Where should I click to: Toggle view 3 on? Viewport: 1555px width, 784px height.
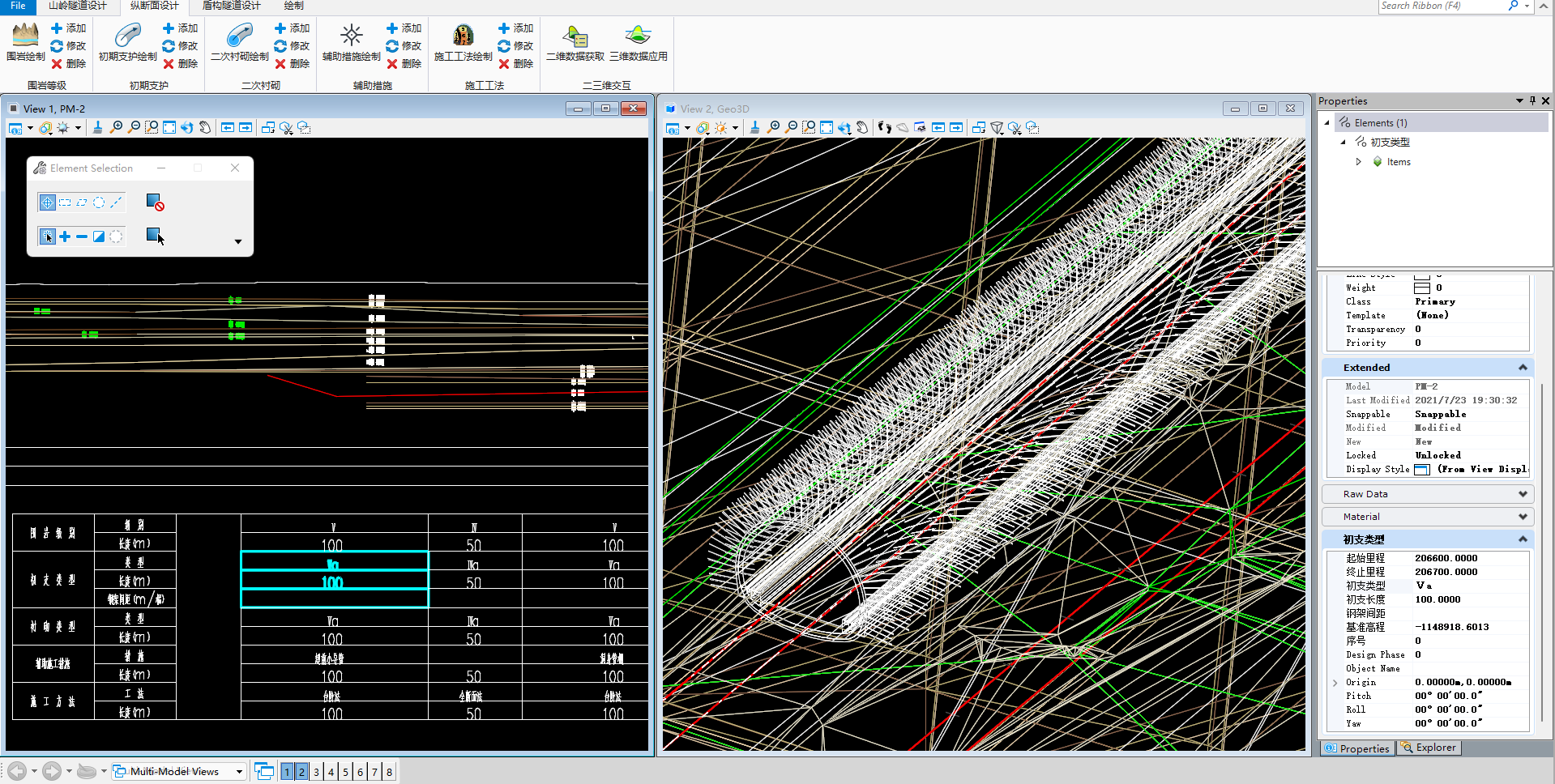(x=316, y=772)
